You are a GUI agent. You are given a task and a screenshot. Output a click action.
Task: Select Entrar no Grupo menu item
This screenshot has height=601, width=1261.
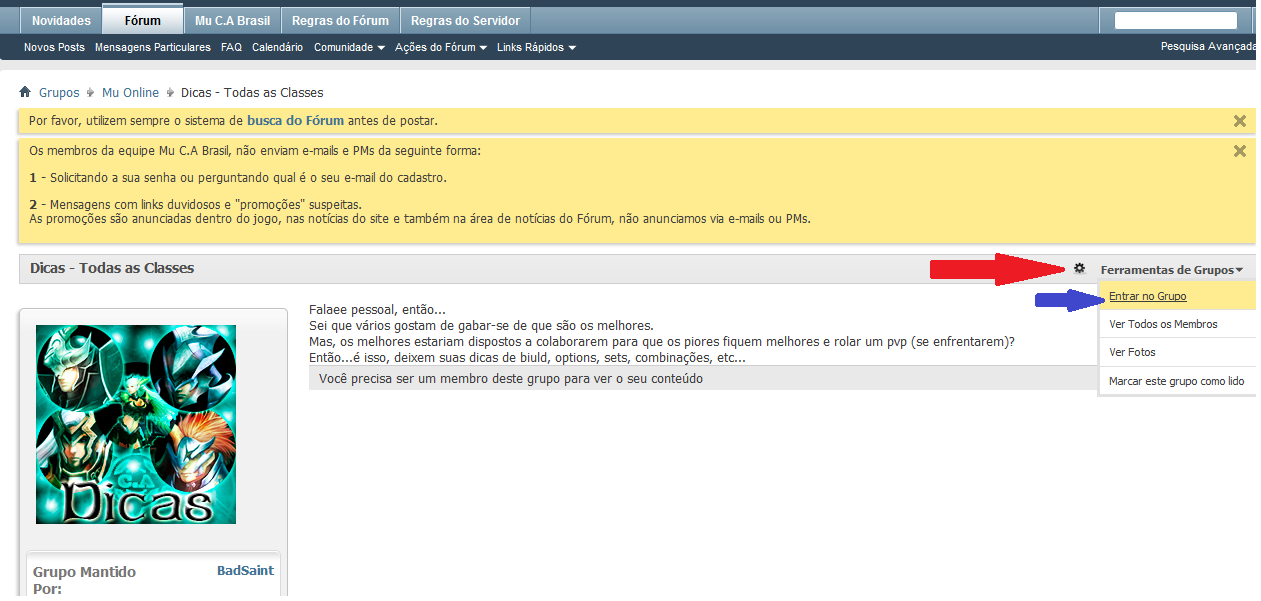click(x=1147, y=296)
